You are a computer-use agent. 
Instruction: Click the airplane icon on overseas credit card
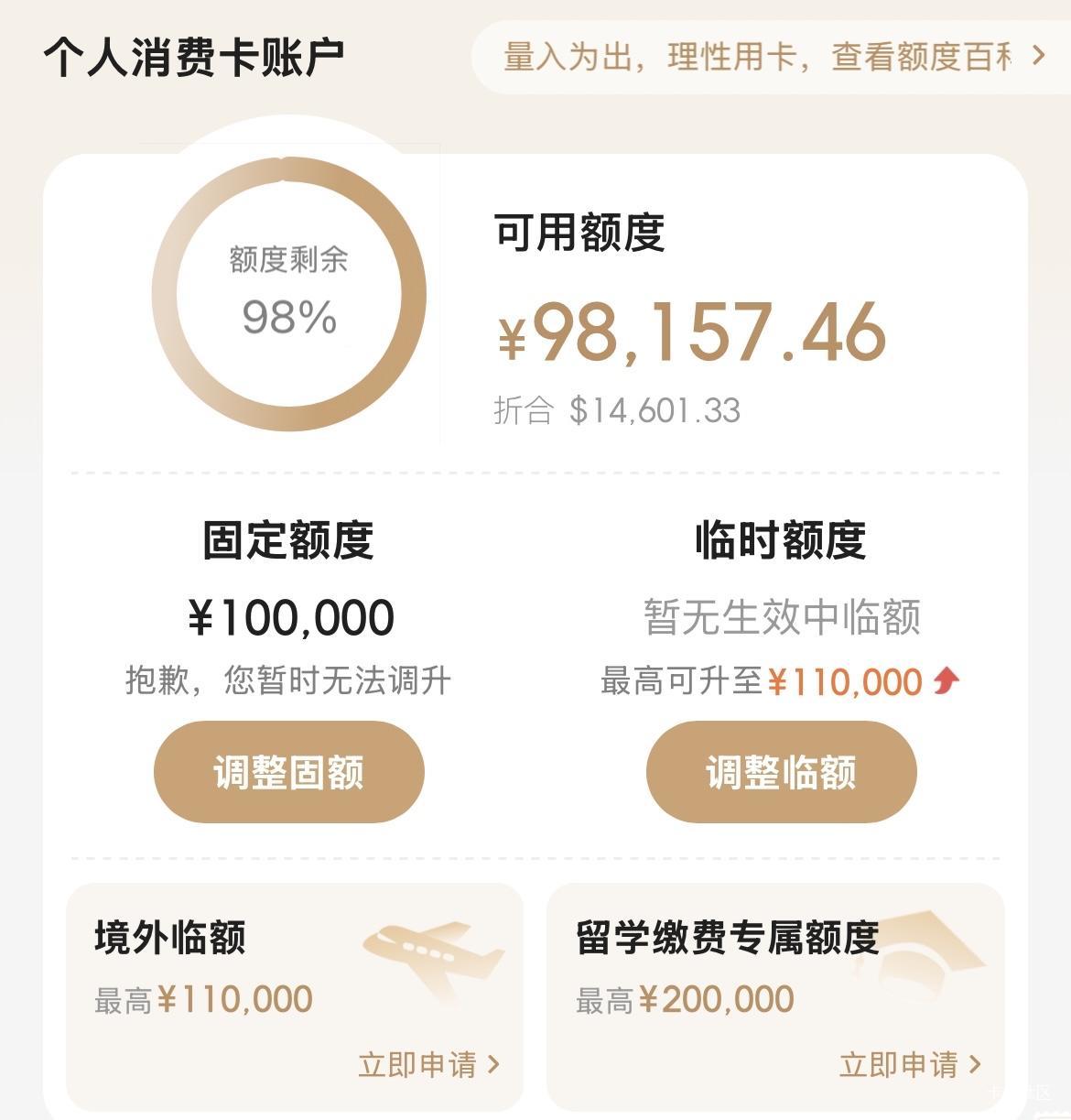[x=433, y=957]
